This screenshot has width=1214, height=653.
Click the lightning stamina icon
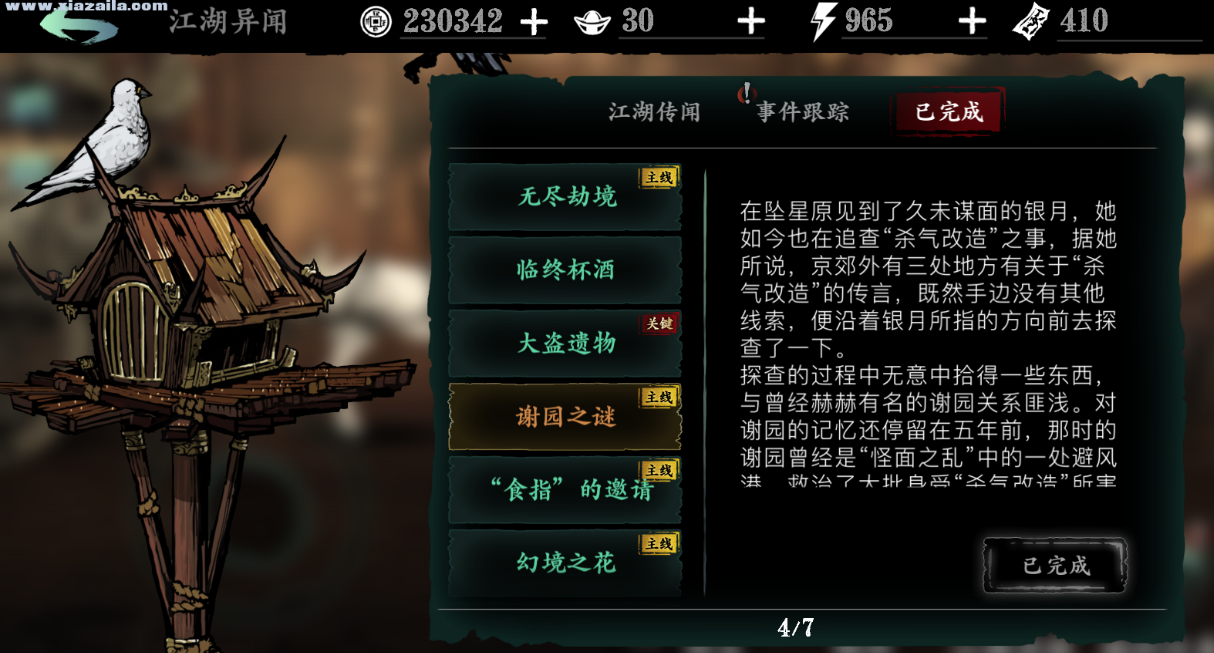click(x=824, y=22)
